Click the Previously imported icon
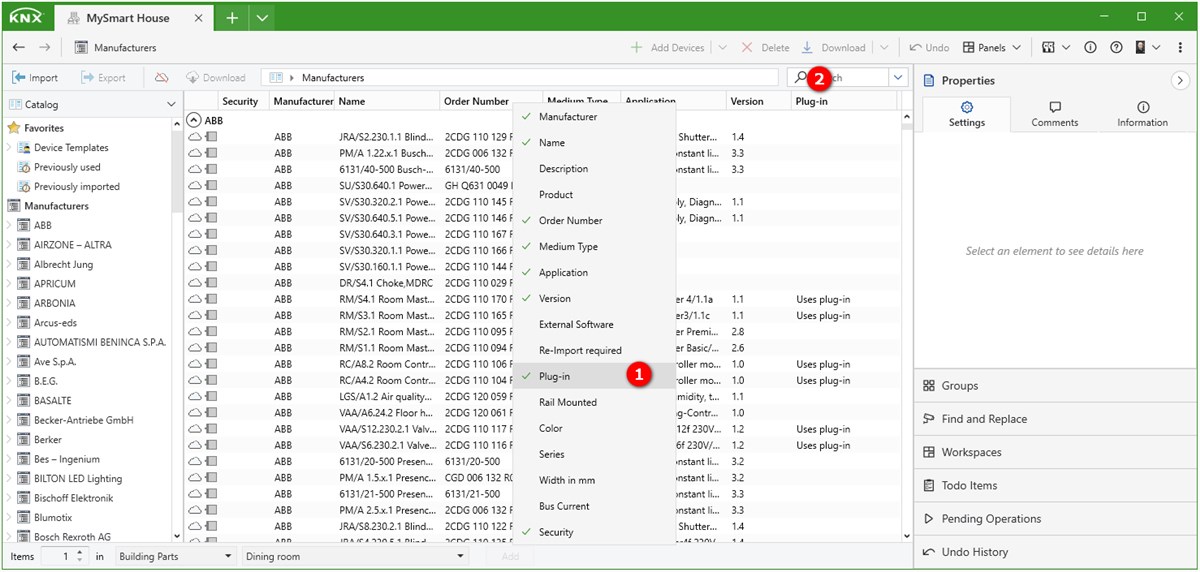Screen dimensions: 1200x572 pyautogui.click(x=24, y=187)
